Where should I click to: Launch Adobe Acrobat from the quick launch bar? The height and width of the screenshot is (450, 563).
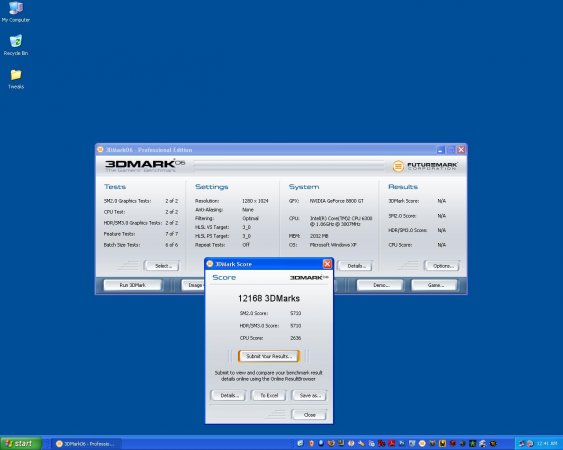point(392,444)
